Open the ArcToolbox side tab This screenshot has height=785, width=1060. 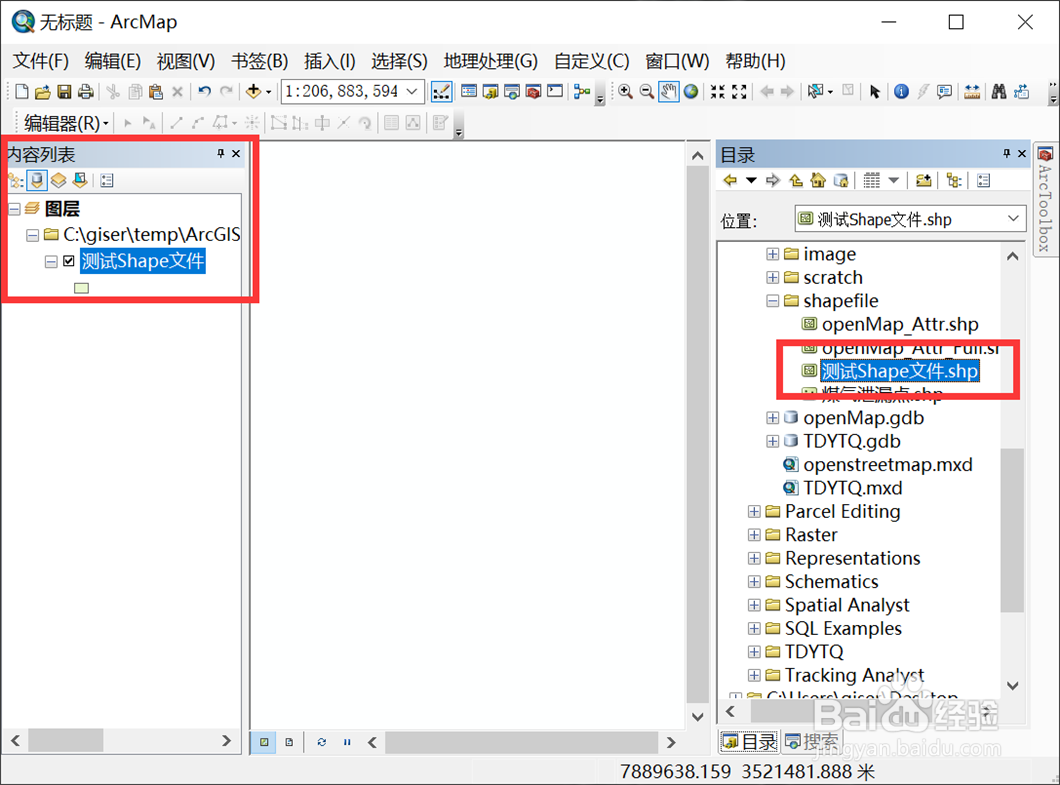click(1045, 200)
